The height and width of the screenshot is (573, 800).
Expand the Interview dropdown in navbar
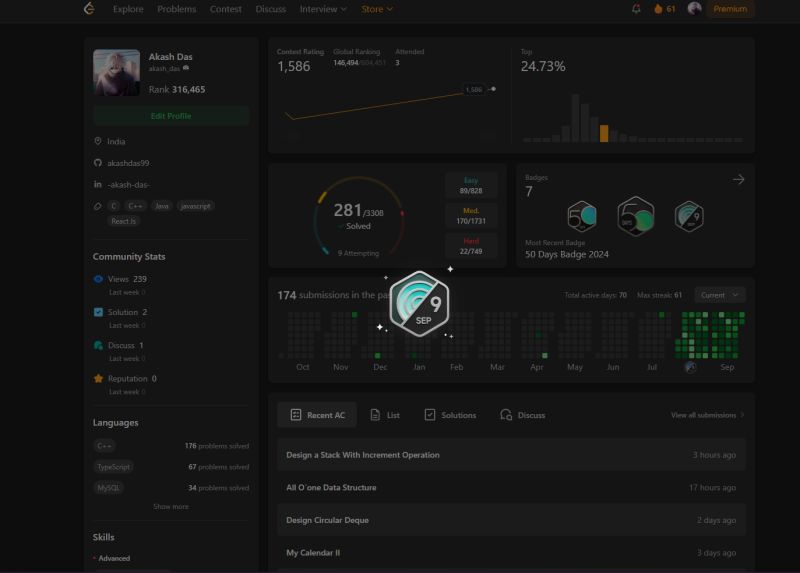click(323, 9)
